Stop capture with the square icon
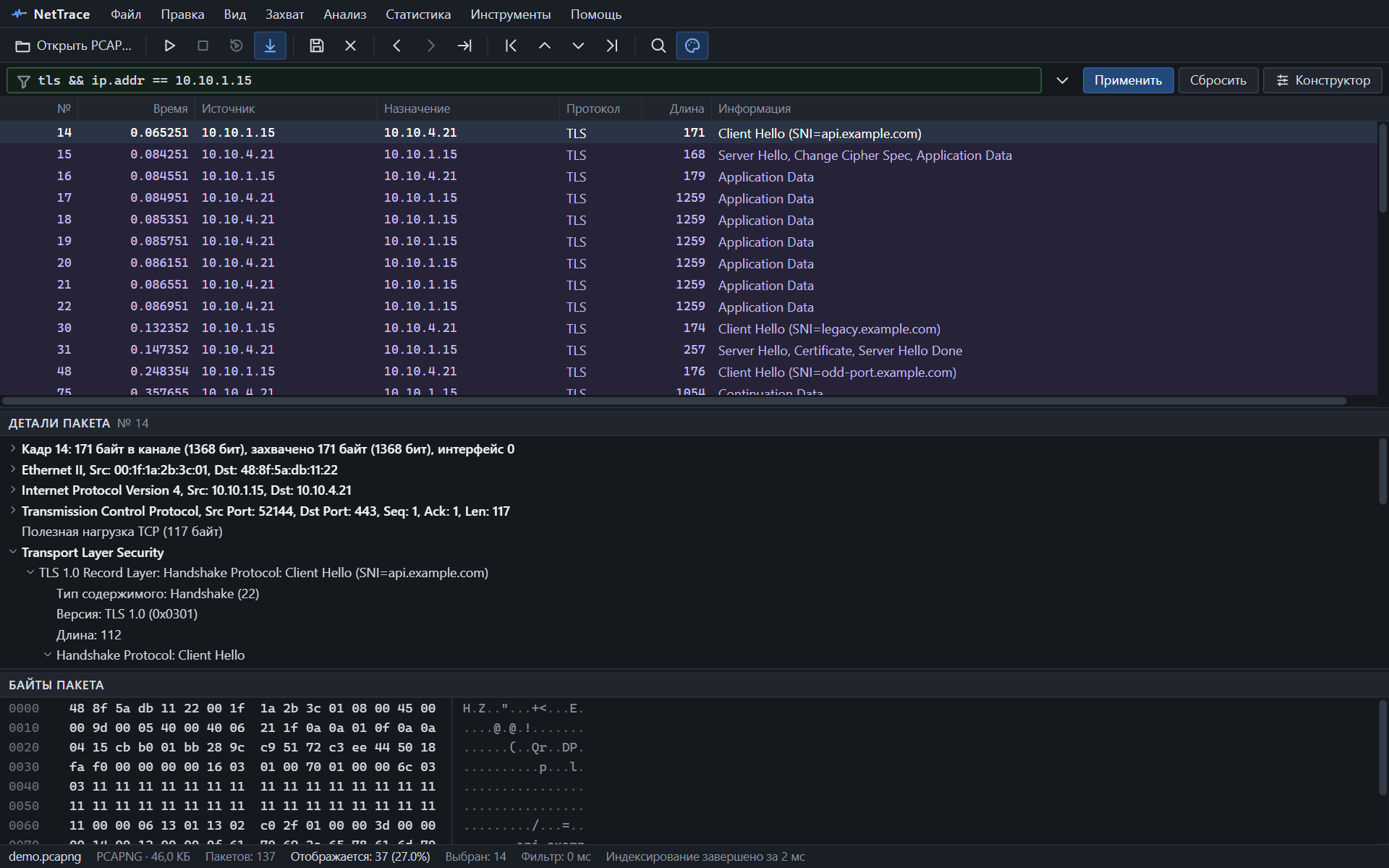The image size is (1389, 868). pyautogui.click(x=203, y=46)
